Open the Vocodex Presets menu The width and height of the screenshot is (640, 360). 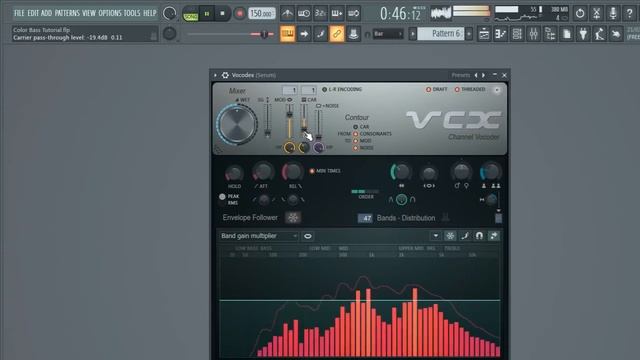(x=460, y=75)
